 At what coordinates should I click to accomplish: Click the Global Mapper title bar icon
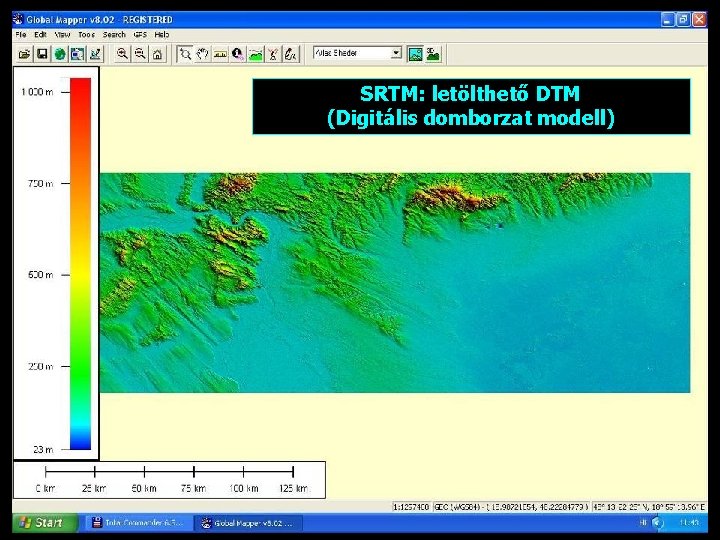18,19
